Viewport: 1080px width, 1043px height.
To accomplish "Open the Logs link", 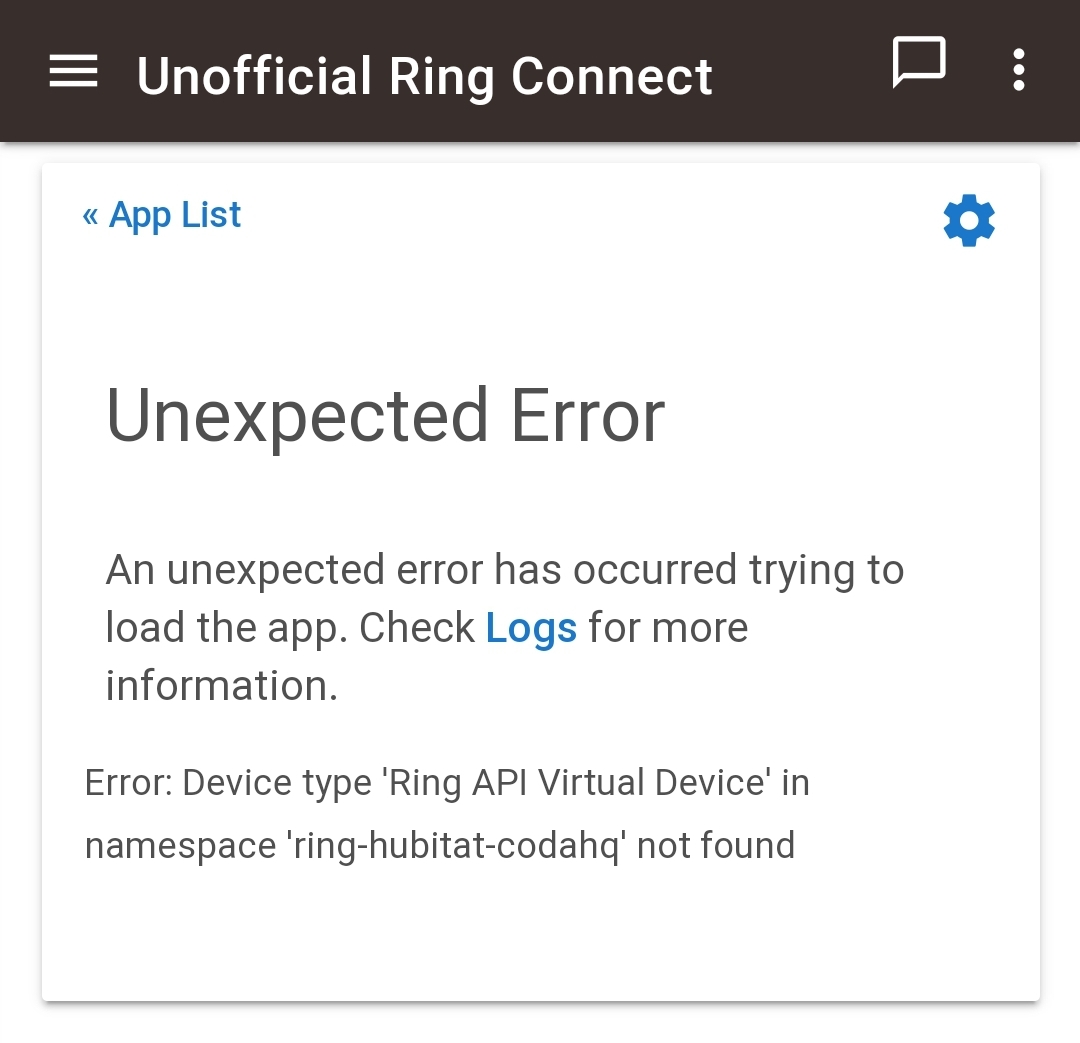I will 531,628.
